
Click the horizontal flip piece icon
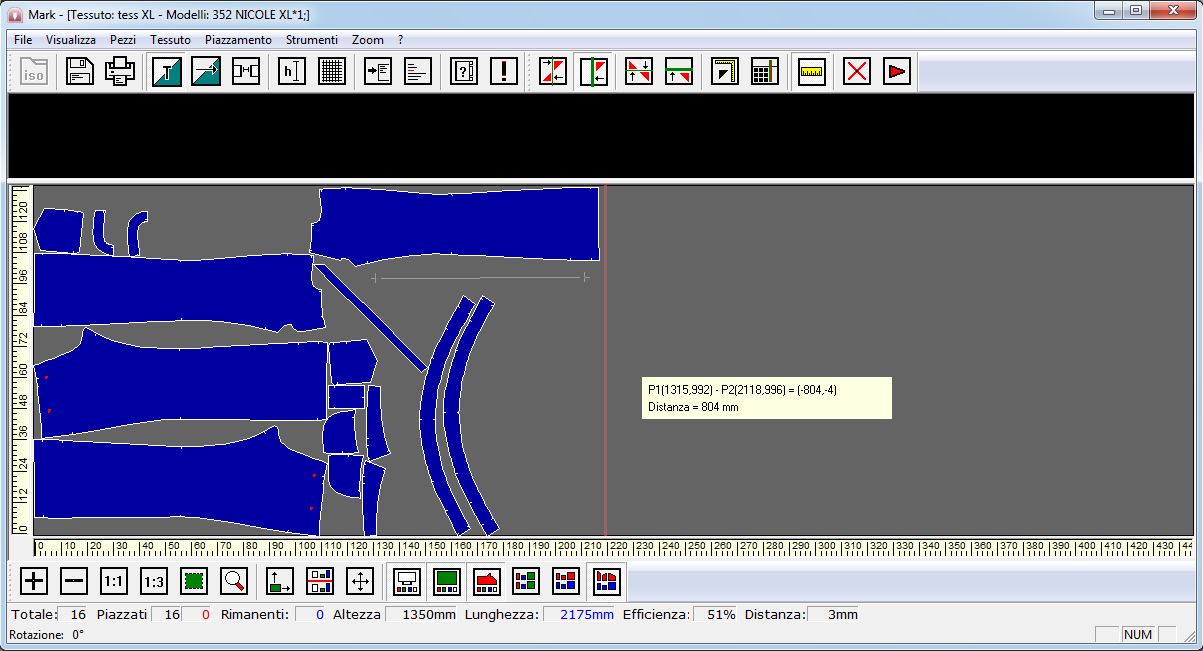tap(553, 72)
